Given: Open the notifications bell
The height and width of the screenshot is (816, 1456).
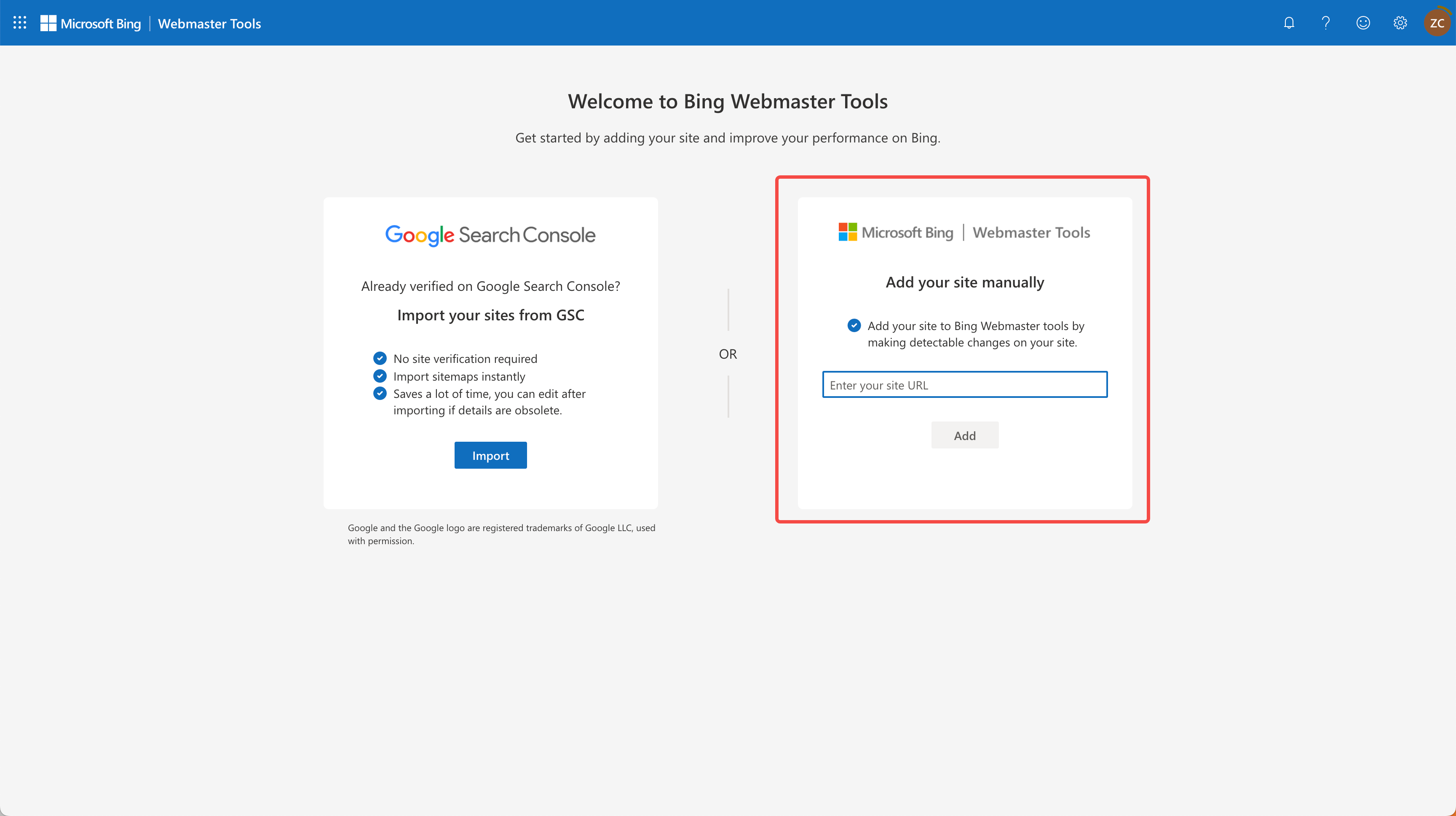Looking at the screenshot, I should [1289, 23].
